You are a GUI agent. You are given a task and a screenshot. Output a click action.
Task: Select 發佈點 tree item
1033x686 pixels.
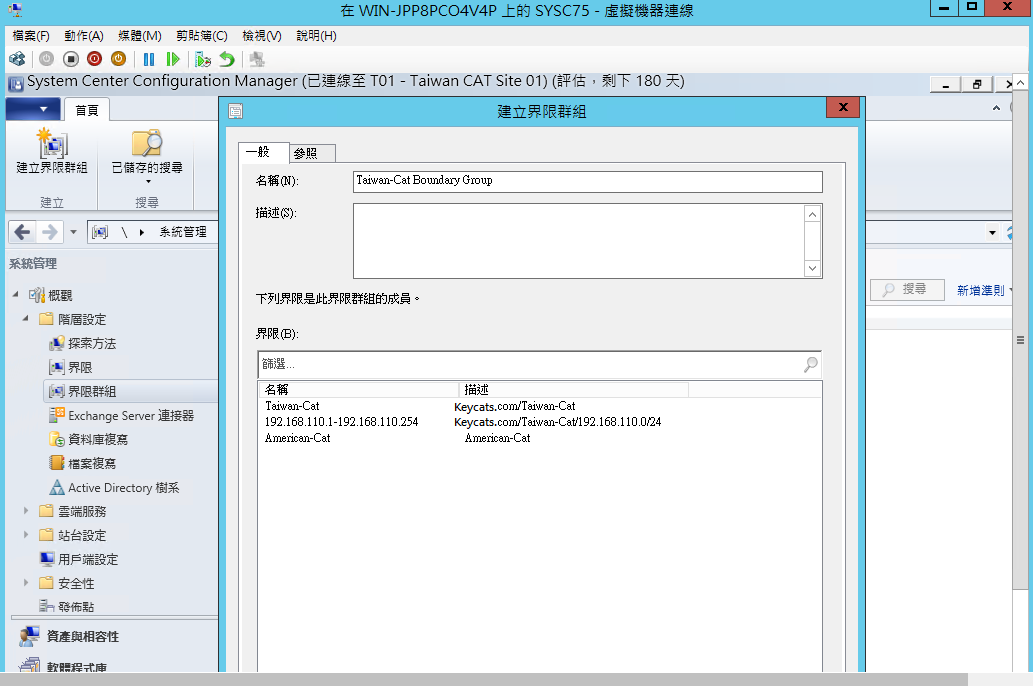click(x=67, y=607)
